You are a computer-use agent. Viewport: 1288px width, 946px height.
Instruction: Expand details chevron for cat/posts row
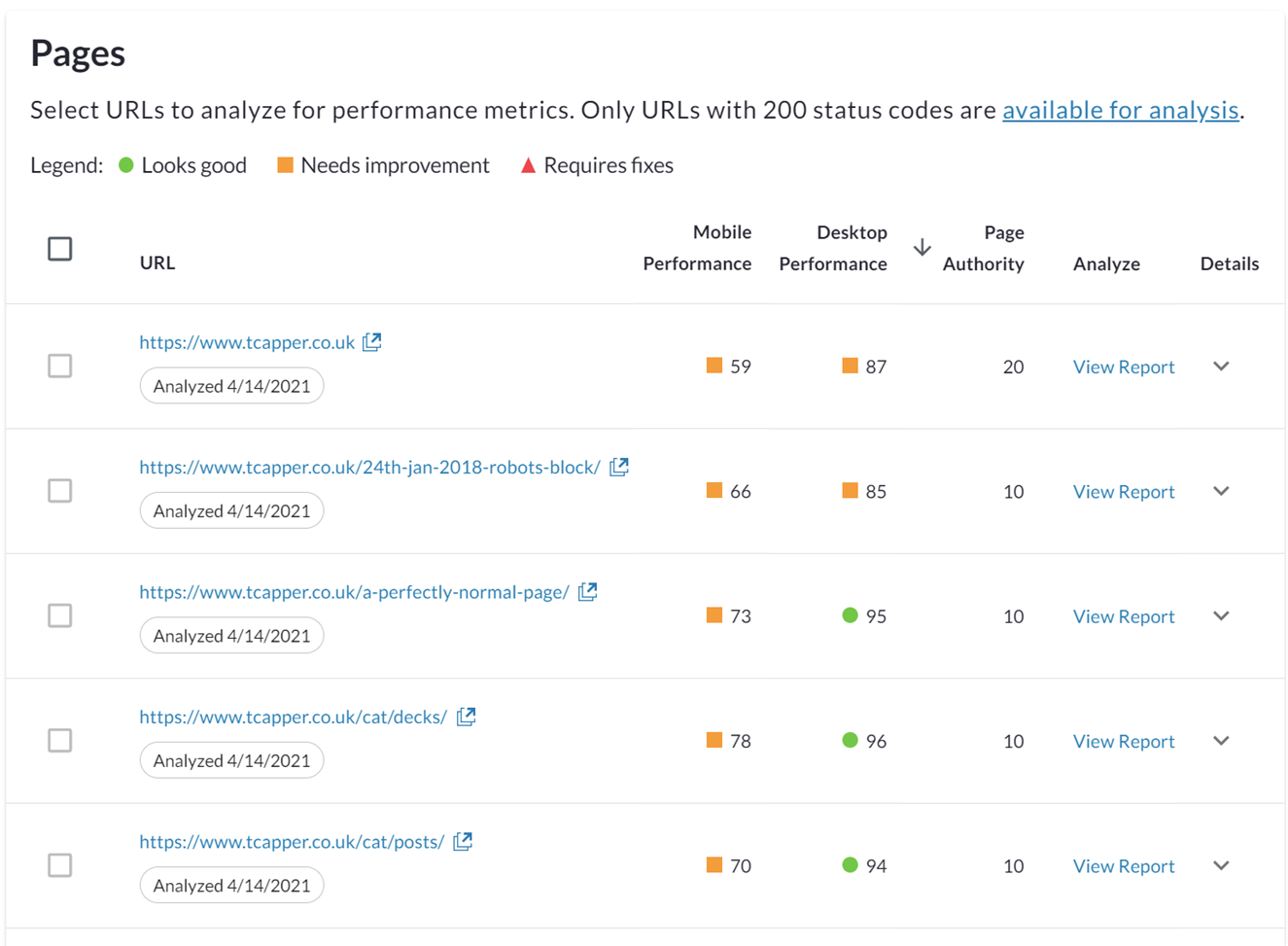coord(1222,865)
